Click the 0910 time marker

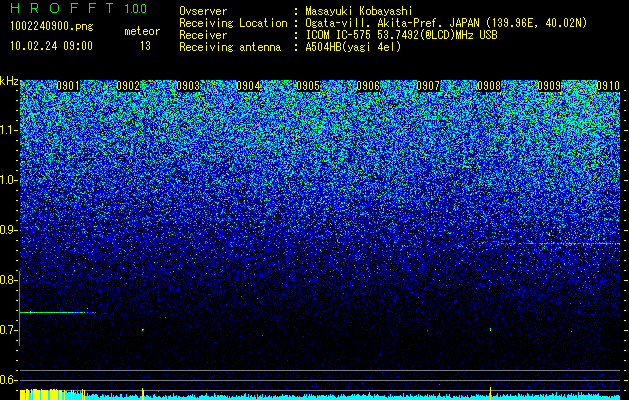608,86
